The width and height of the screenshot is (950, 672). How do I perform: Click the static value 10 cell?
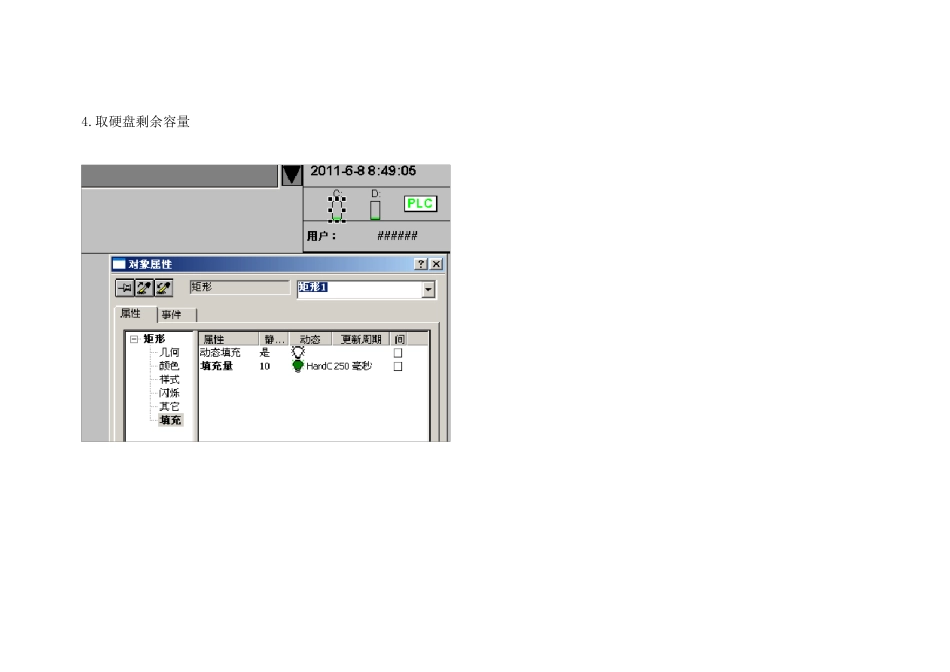[265, 366]
